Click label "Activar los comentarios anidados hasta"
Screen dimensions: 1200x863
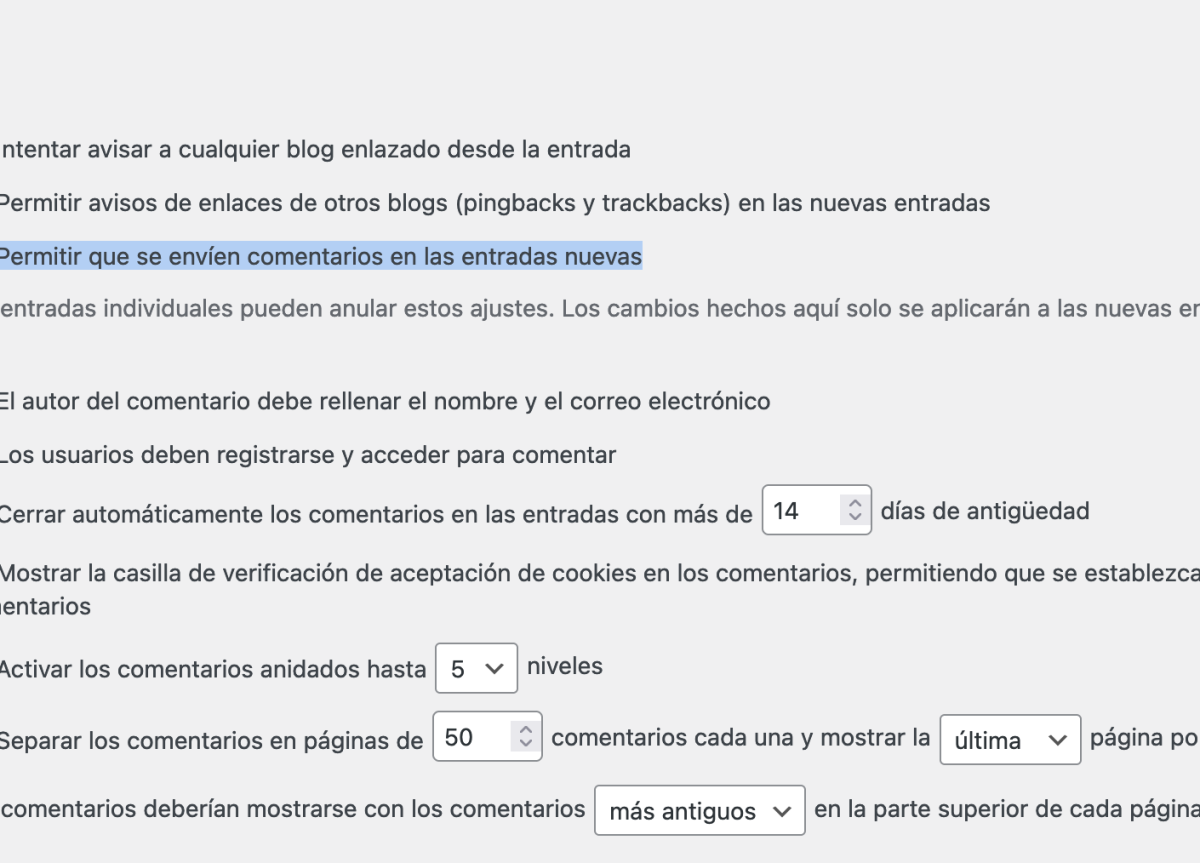[212, 669]
